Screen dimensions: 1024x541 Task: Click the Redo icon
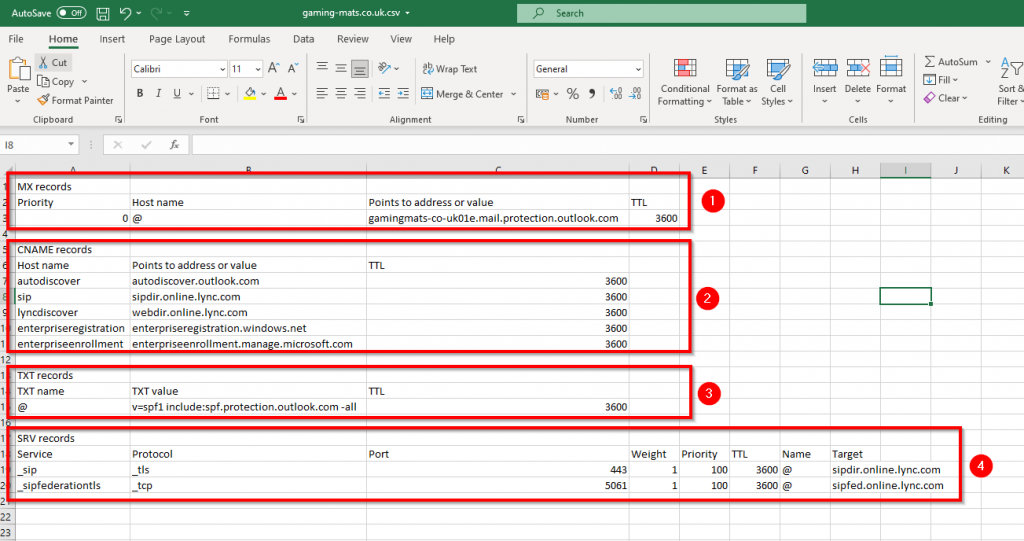point(157,13)
